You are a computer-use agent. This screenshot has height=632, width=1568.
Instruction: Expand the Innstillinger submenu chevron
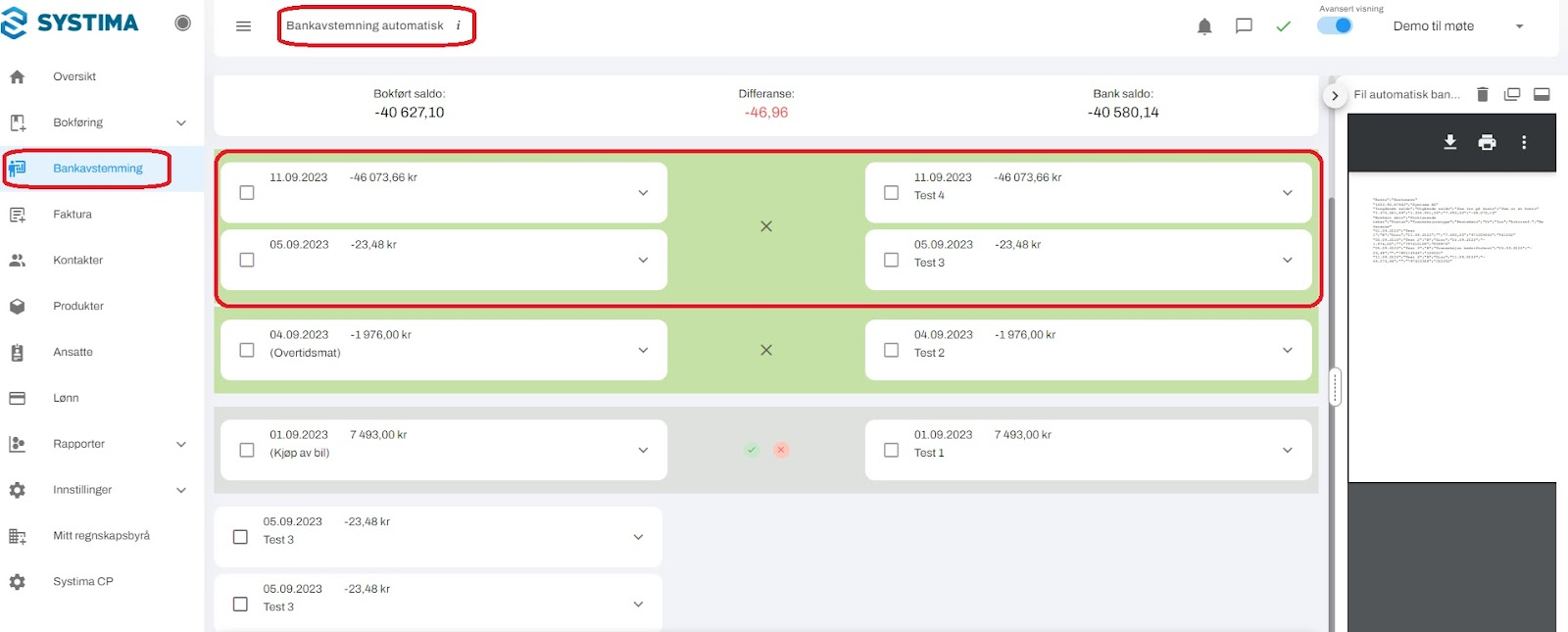(181, 490)
